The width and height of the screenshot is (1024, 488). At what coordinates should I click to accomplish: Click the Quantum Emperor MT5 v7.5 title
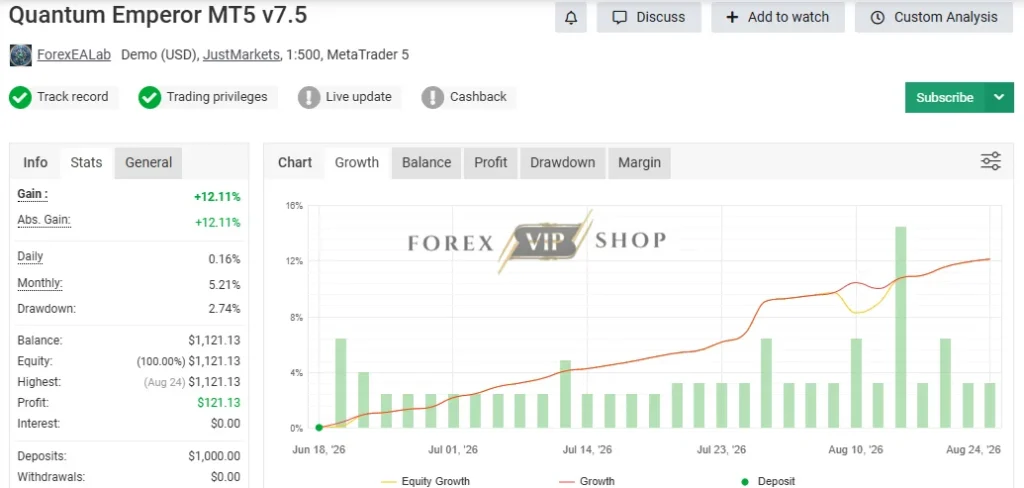(x=157, y=14)
